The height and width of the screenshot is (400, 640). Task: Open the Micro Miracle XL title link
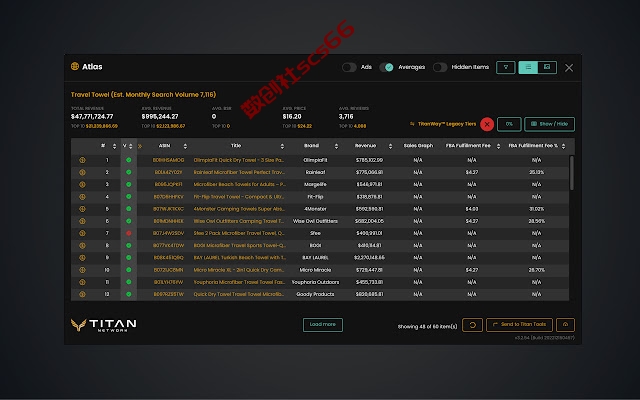(x=239, y=270)
